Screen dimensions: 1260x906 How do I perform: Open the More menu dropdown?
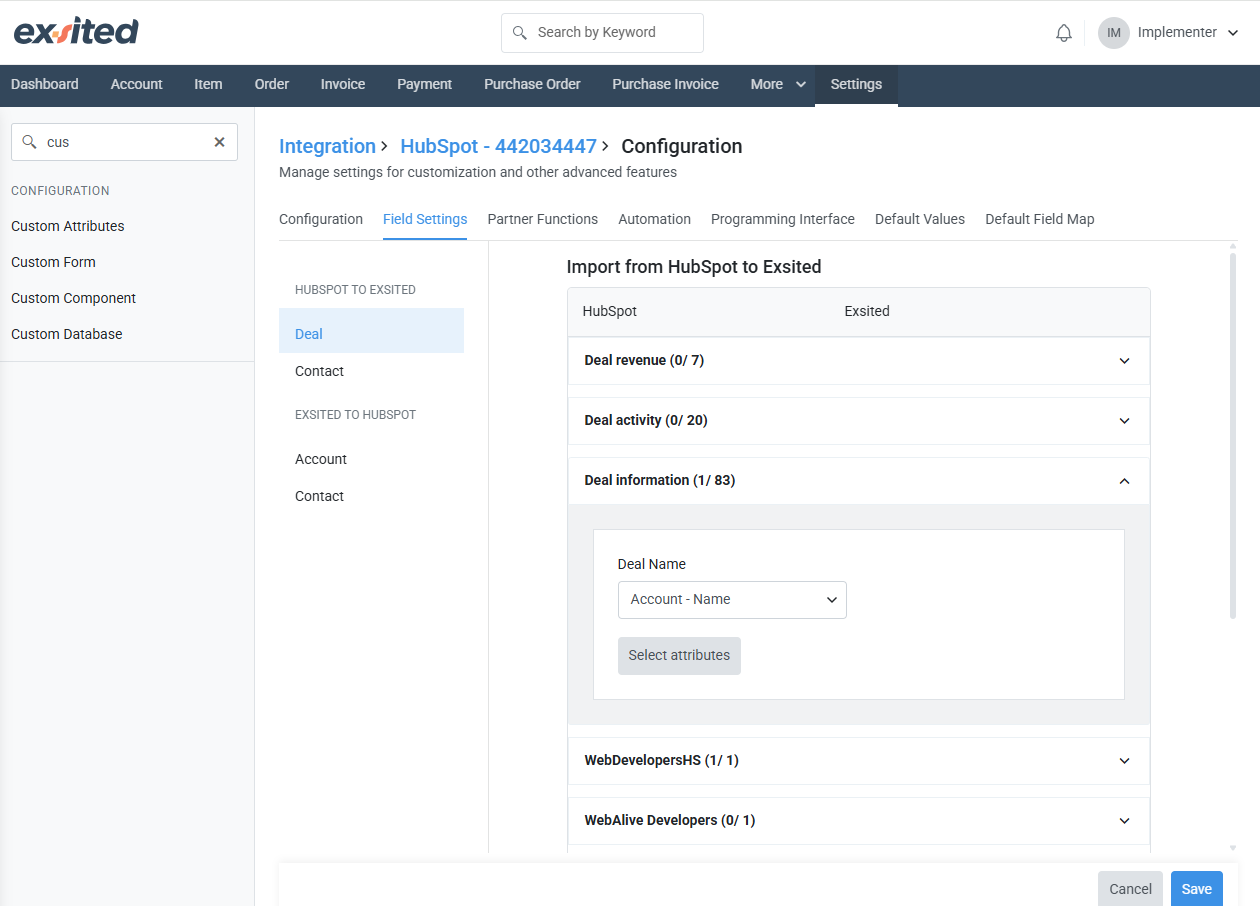(778, 84)
